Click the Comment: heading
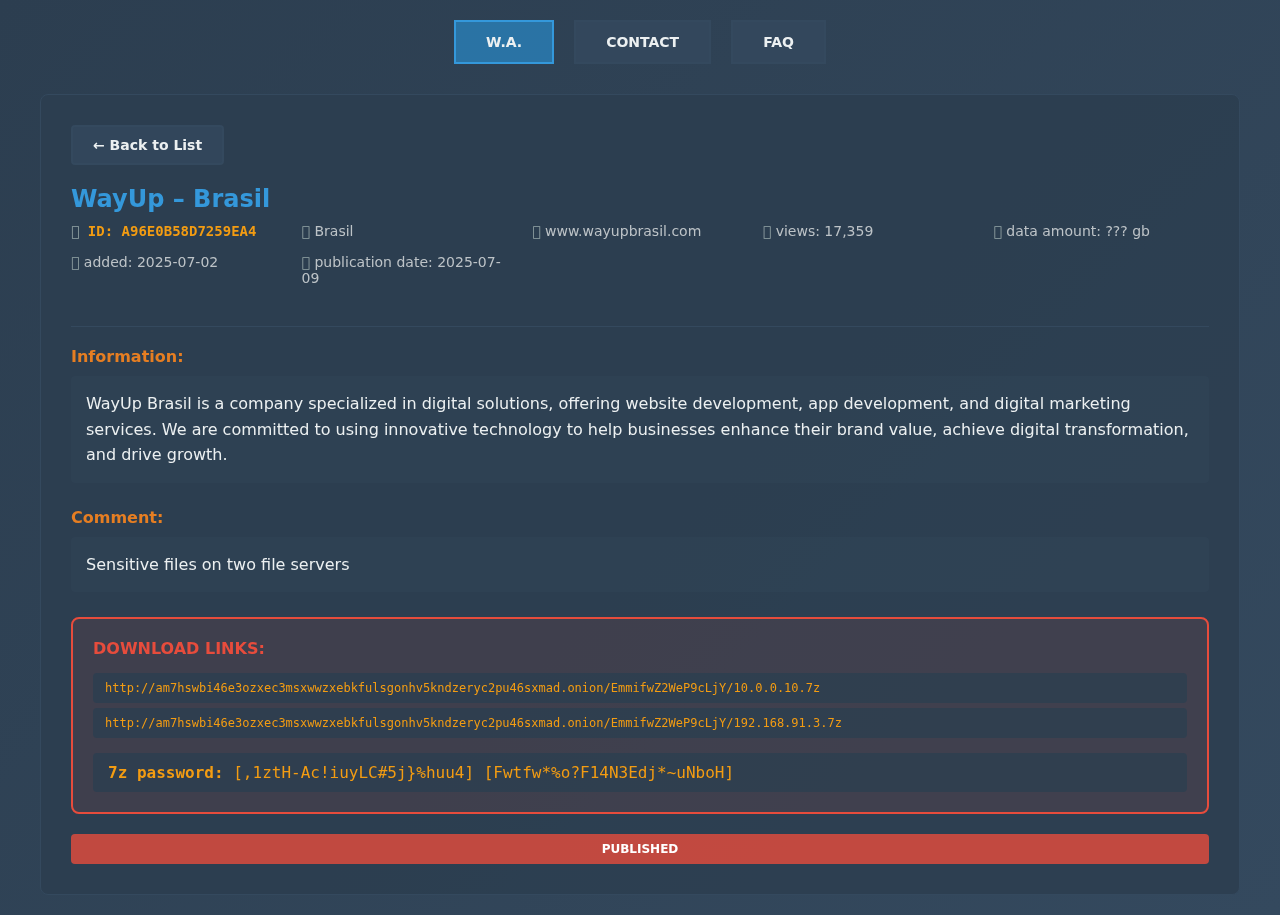Image resolution: width=1280 pixels, height=915 pixels. click(117, 518)
